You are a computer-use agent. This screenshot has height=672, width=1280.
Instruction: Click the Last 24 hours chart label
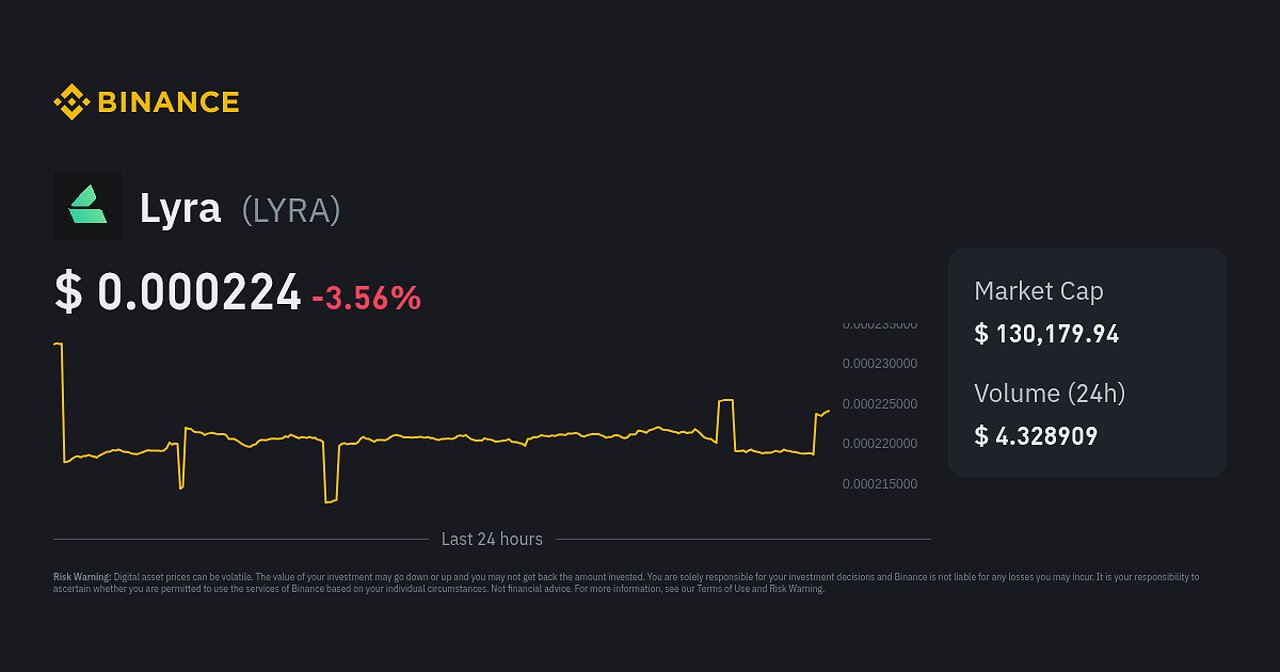coord(492,539)
